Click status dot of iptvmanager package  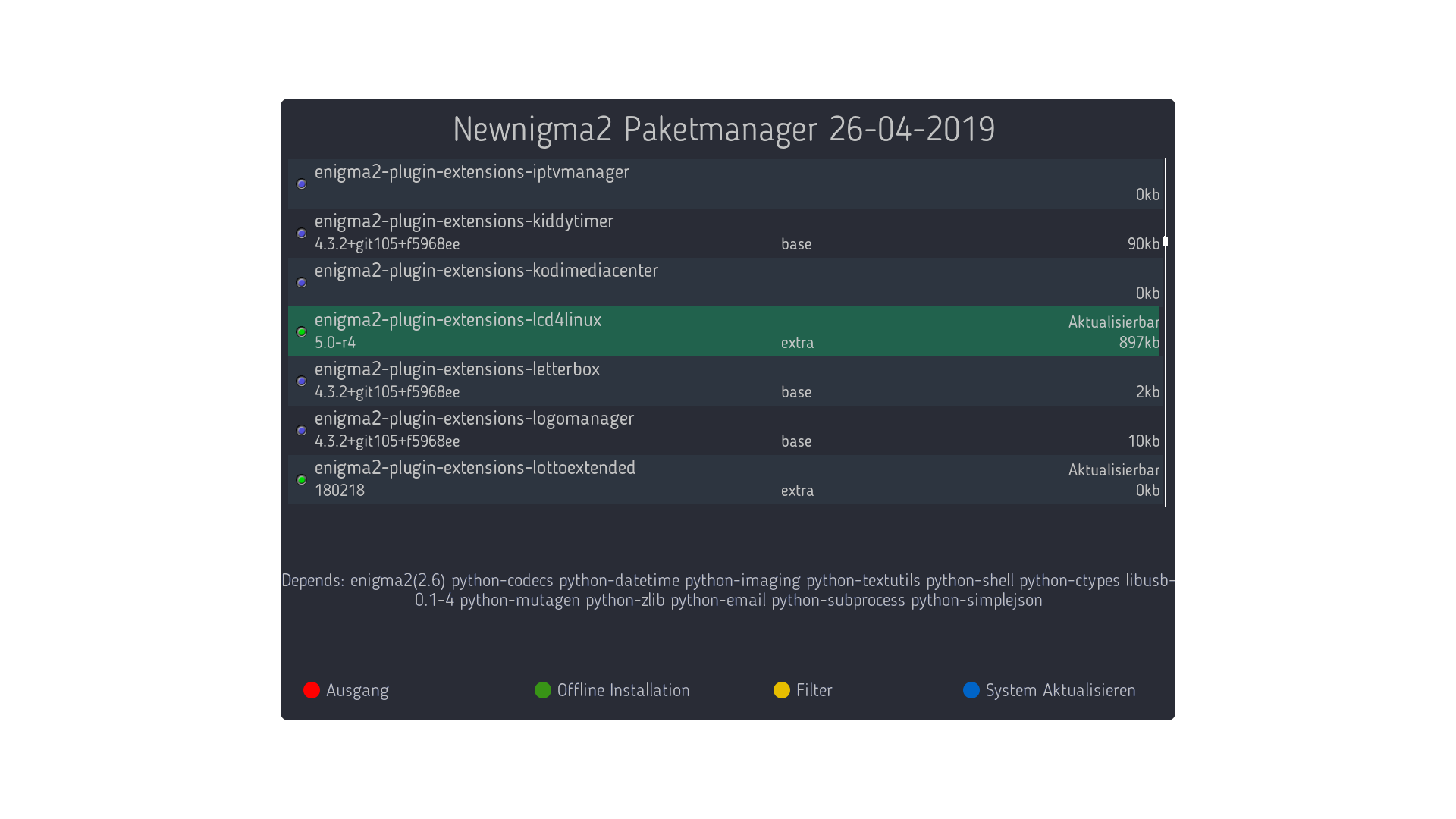pyautogui.click(x=302, y=184)
